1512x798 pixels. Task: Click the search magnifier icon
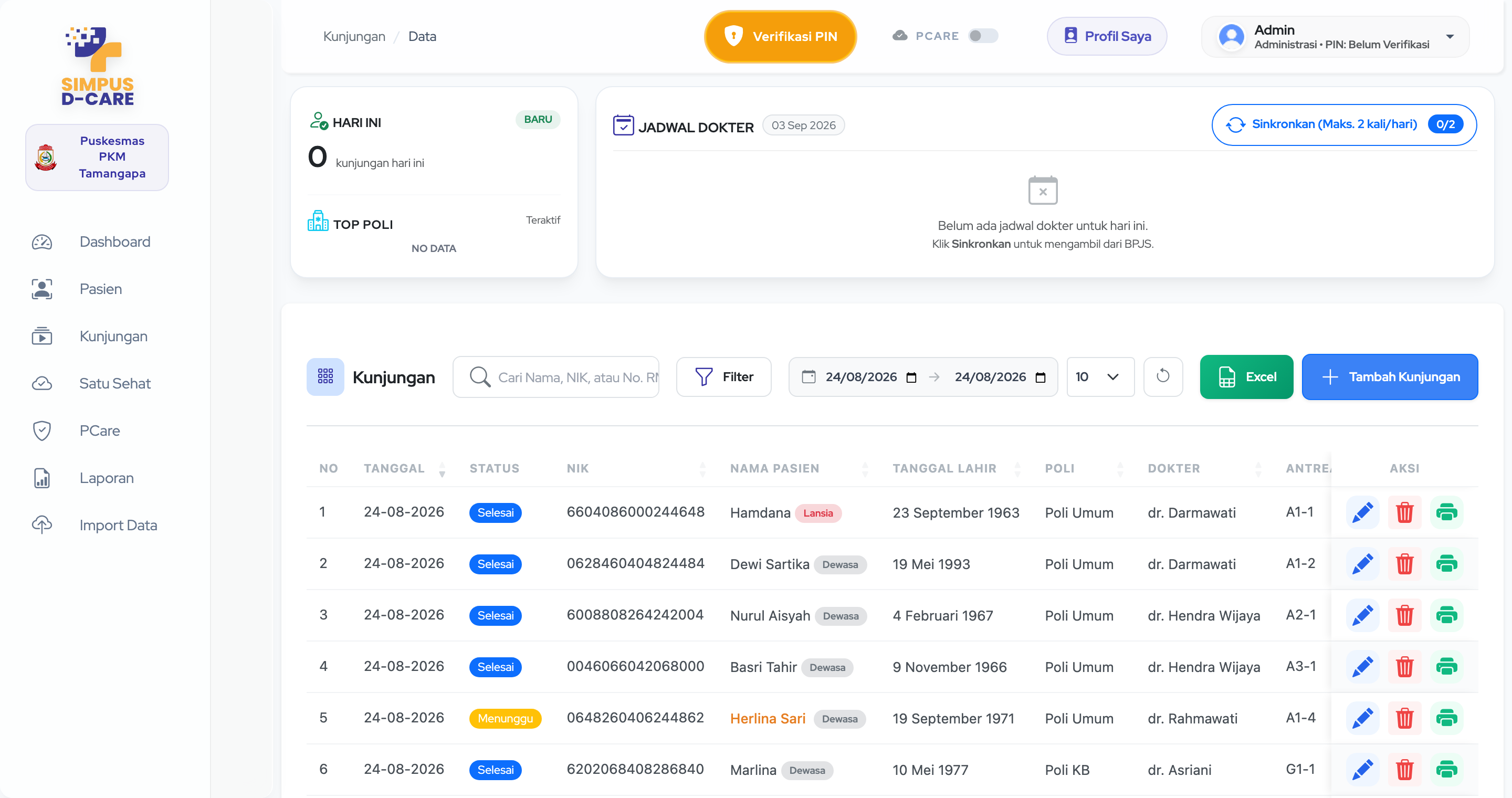point(479,377)
